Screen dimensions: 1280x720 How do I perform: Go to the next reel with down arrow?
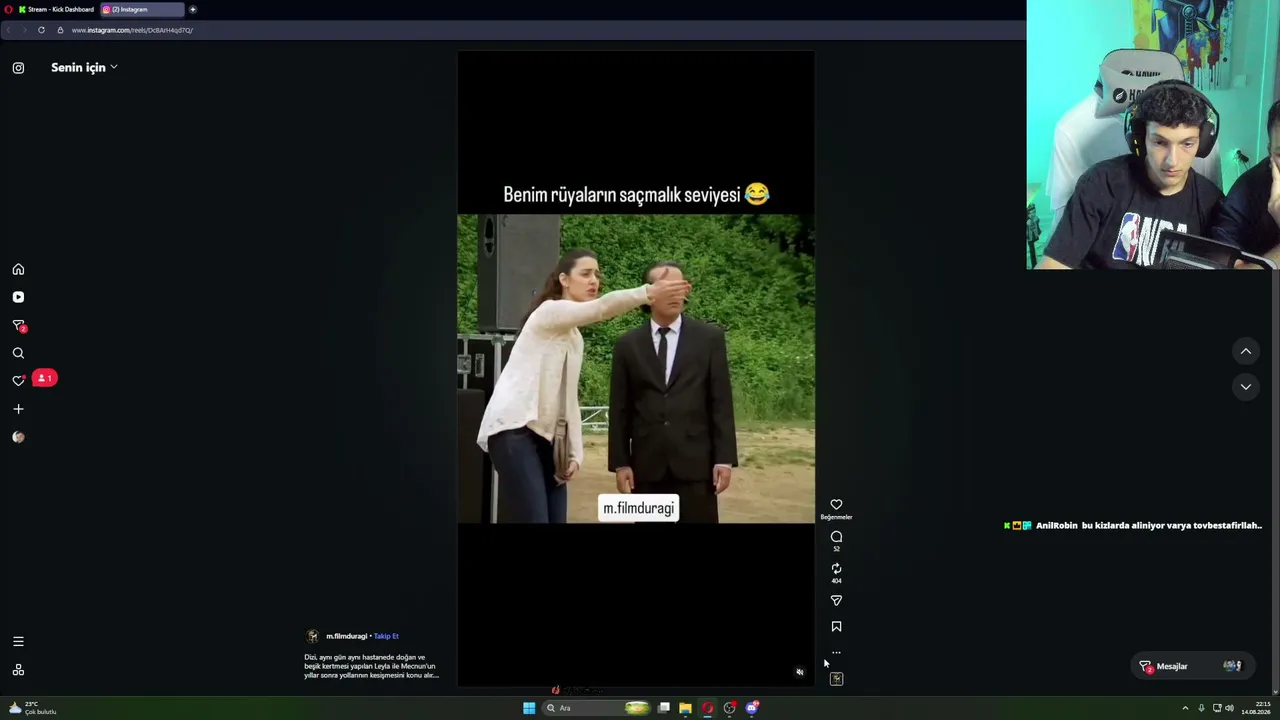tap(1246, 386)
